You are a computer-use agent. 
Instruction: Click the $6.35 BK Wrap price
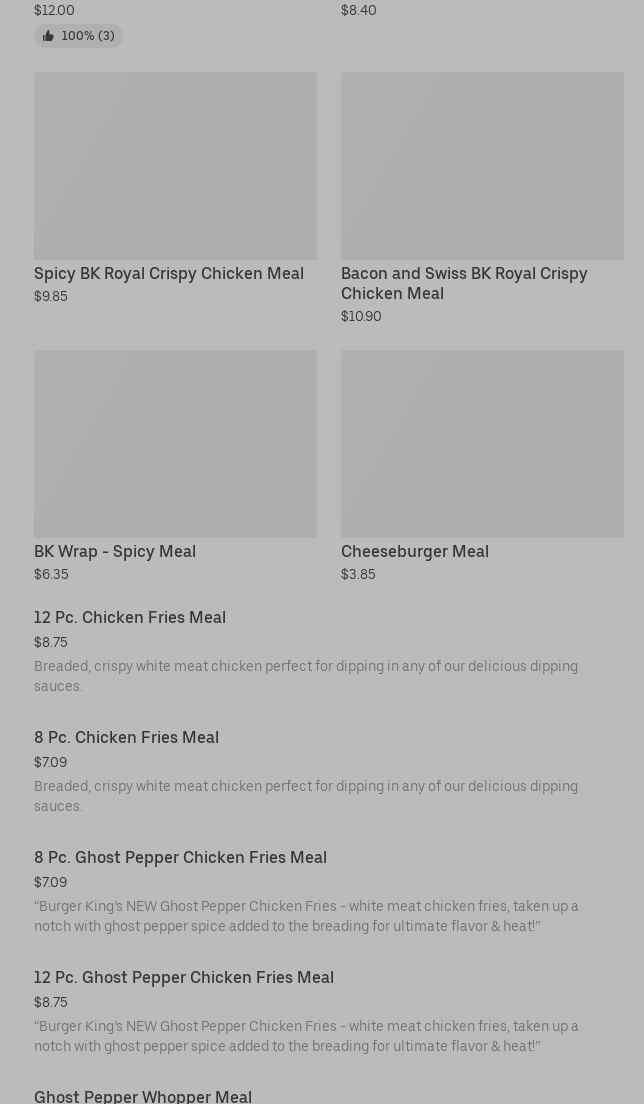[51, 575]
